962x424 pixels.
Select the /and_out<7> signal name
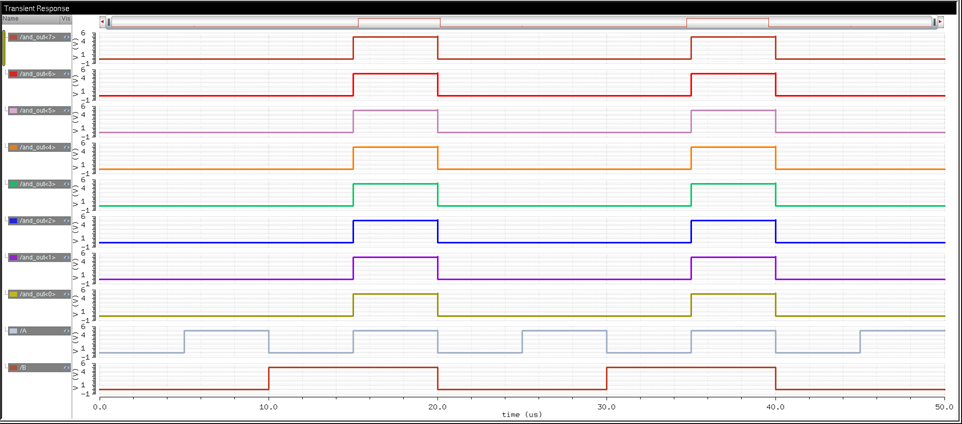(x=37, y=37)
